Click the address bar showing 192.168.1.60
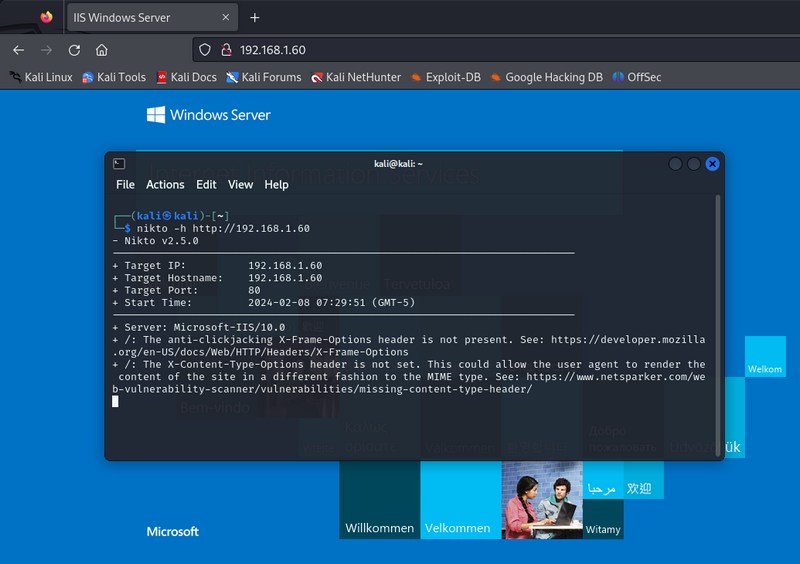800x564 pixels. (496, 50)
